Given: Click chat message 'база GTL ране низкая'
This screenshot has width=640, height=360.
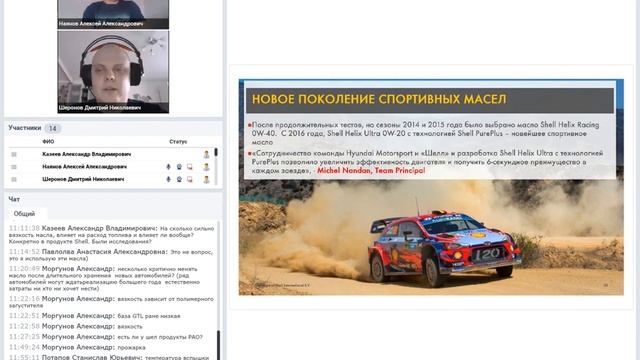Looking at the screenshot, I should click(95, 316).
